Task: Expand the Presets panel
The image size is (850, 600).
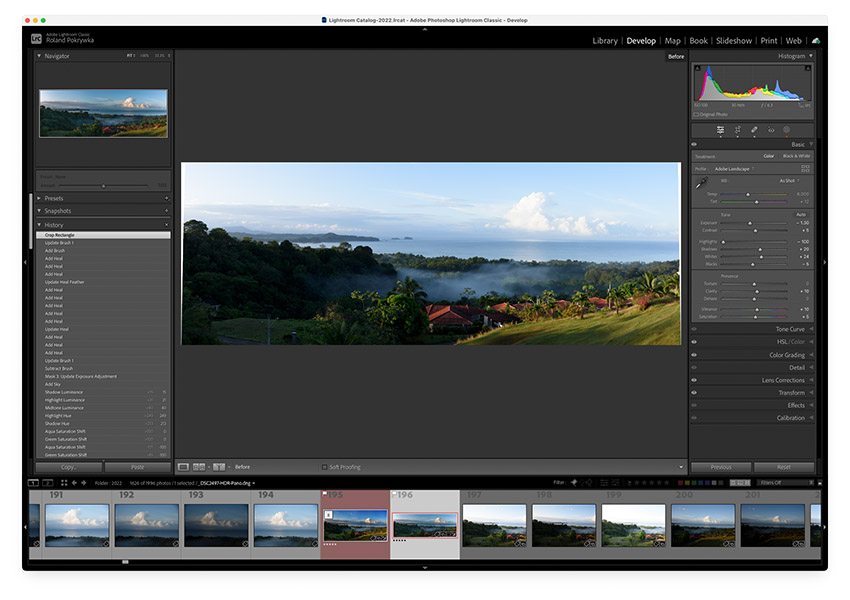Action: pos(54,198)
